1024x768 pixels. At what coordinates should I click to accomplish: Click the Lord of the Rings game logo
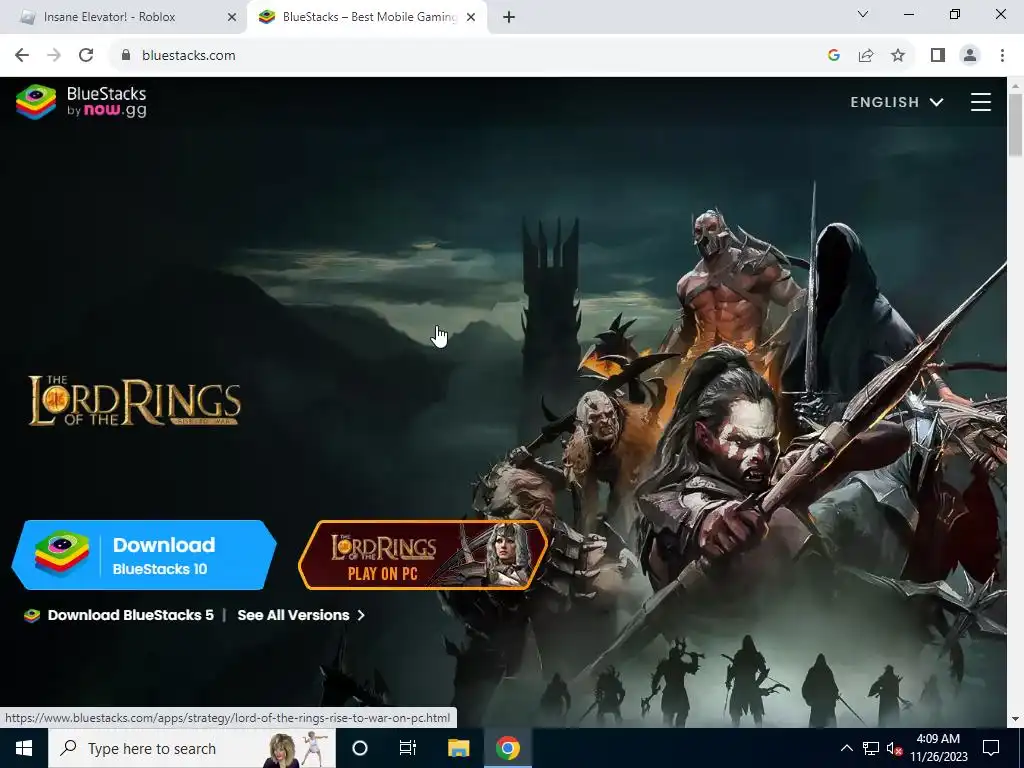click(x=135, y=401)
